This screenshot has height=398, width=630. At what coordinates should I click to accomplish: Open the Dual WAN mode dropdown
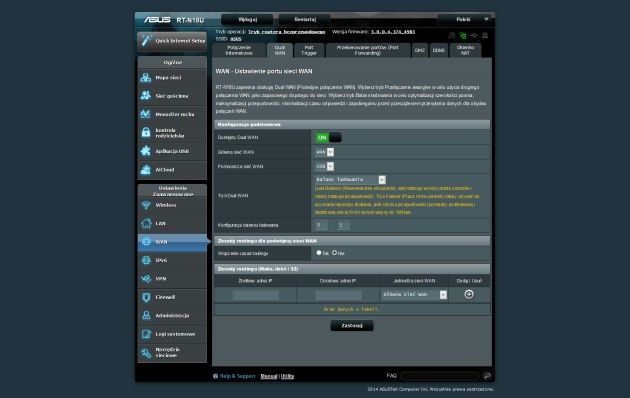350,180
